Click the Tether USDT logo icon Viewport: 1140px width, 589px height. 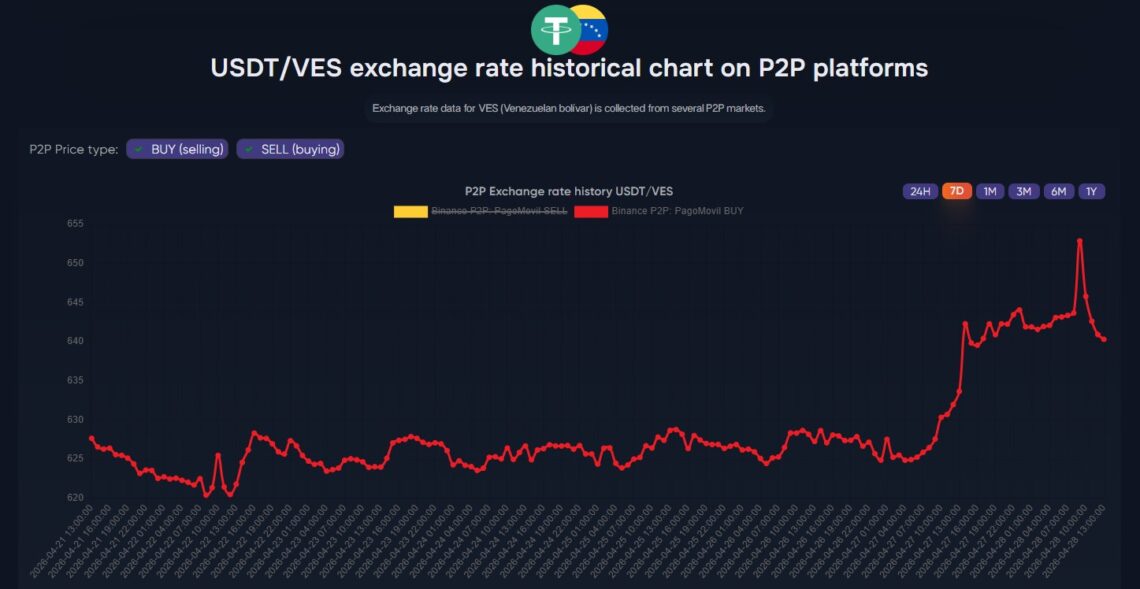[554, 29]
